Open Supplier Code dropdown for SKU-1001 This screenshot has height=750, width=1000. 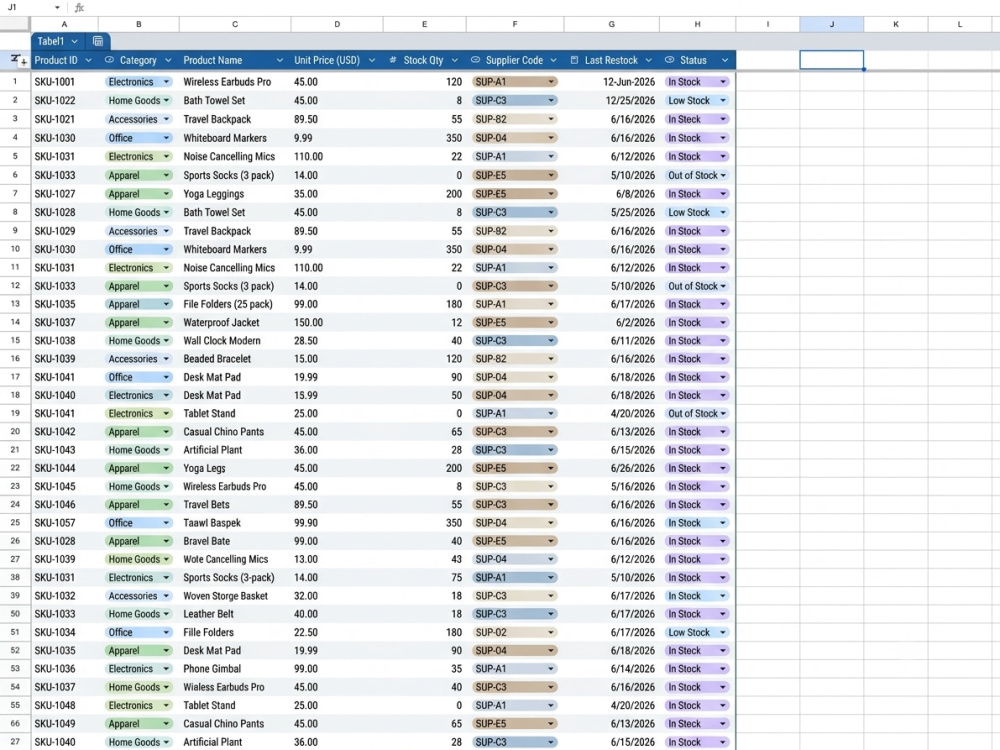pos(552,82)
